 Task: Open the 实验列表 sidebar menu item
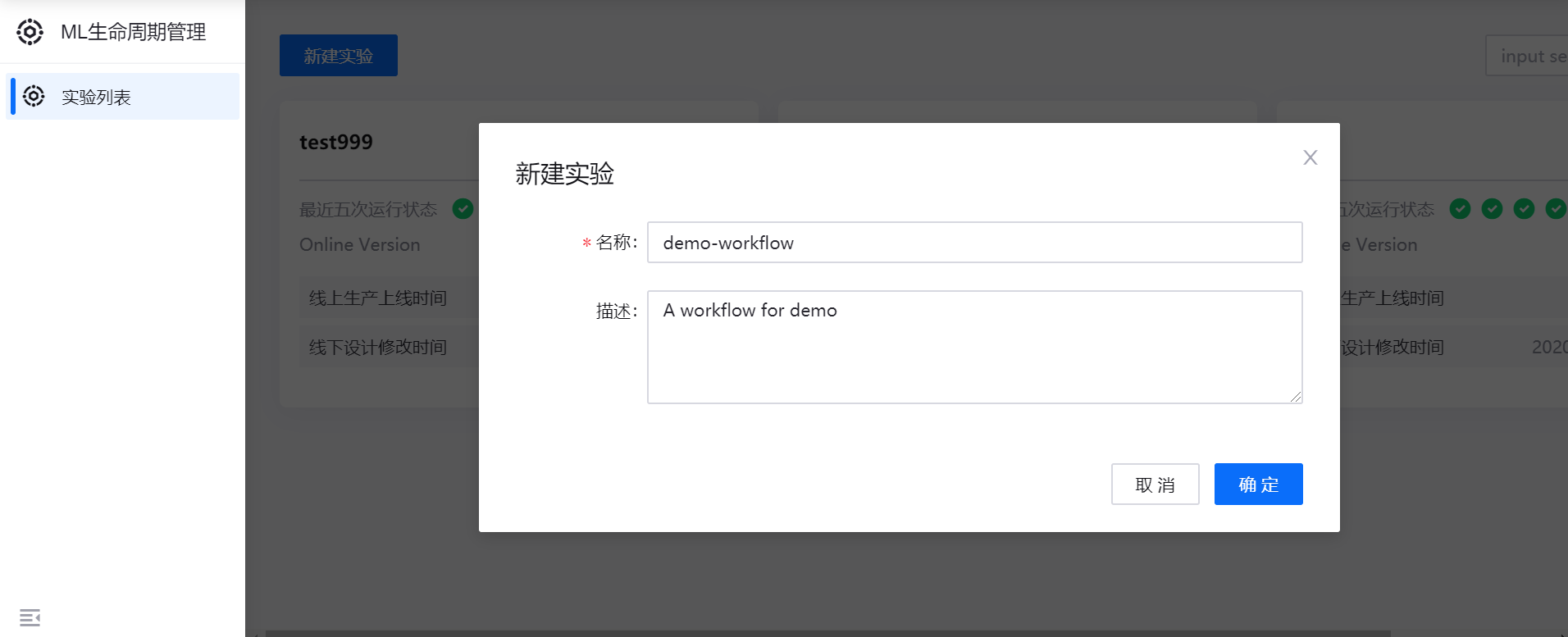123,97
